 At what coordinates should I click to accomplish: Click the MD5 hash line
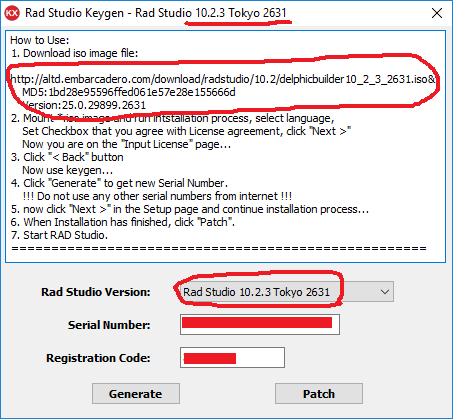(129, 92)
